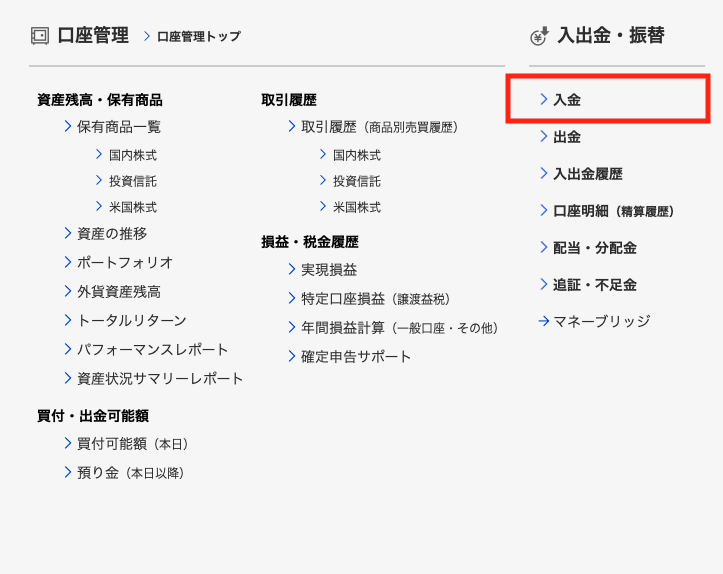
Task: Open 資産の推移 link
Action: [112, 233]
